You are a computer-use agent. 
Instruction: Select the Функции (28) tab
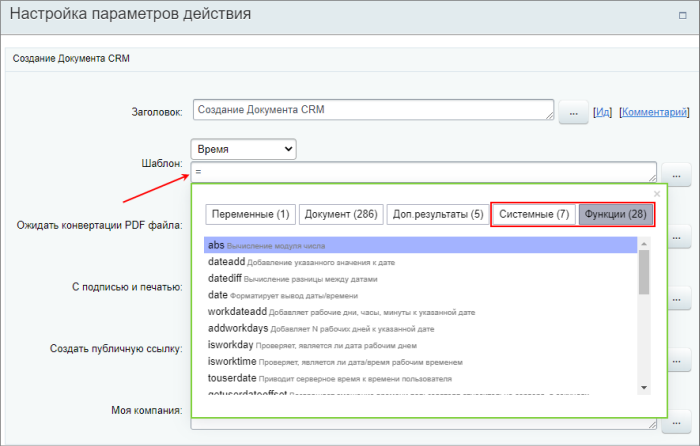(x=615, y=214)
